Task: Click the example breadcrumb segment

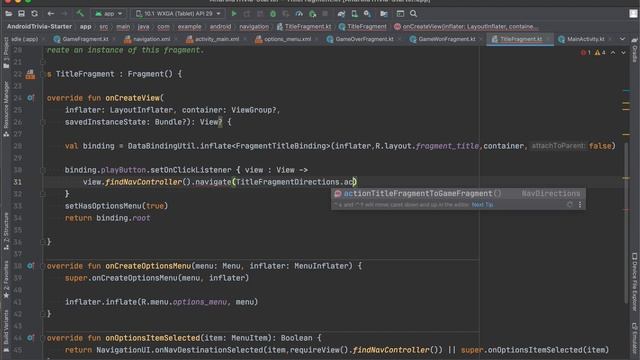Action: pyautogui.click(x=189, y=27)
